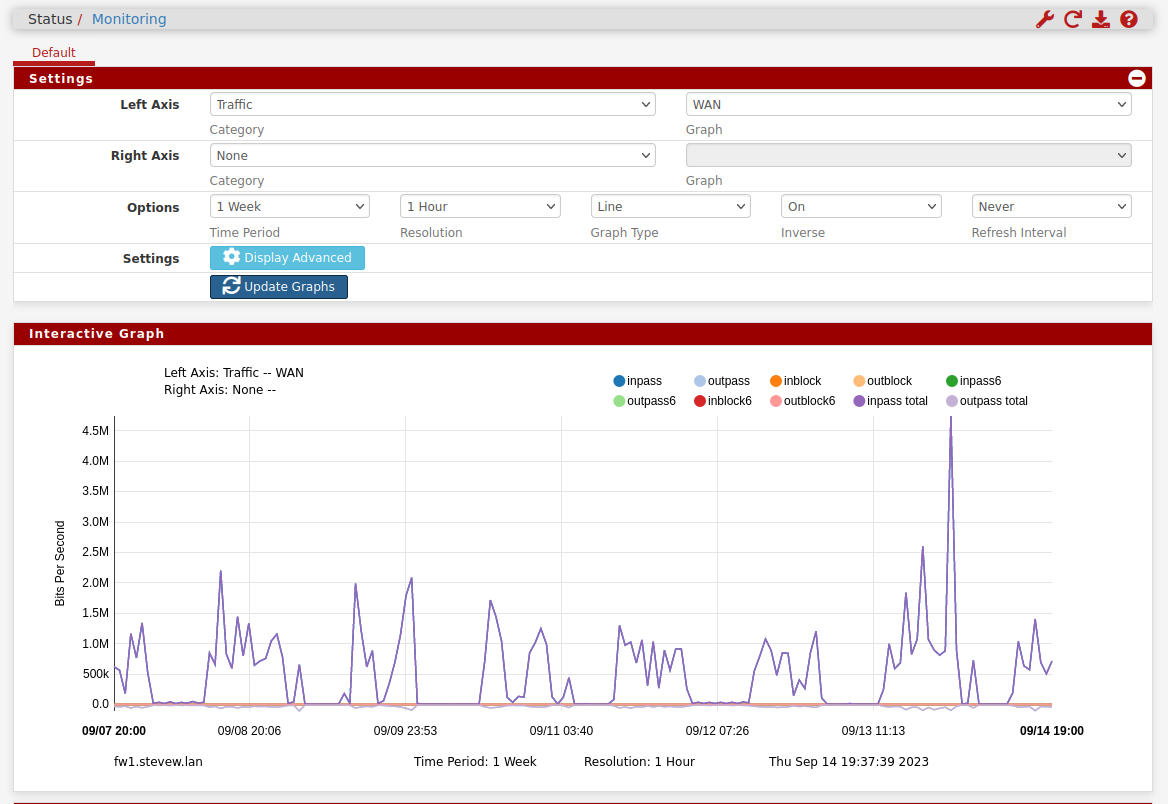Open the Refresh Interval dropdown (Never)
This screenshot has width=1168, height=804.
[1051, 206]
